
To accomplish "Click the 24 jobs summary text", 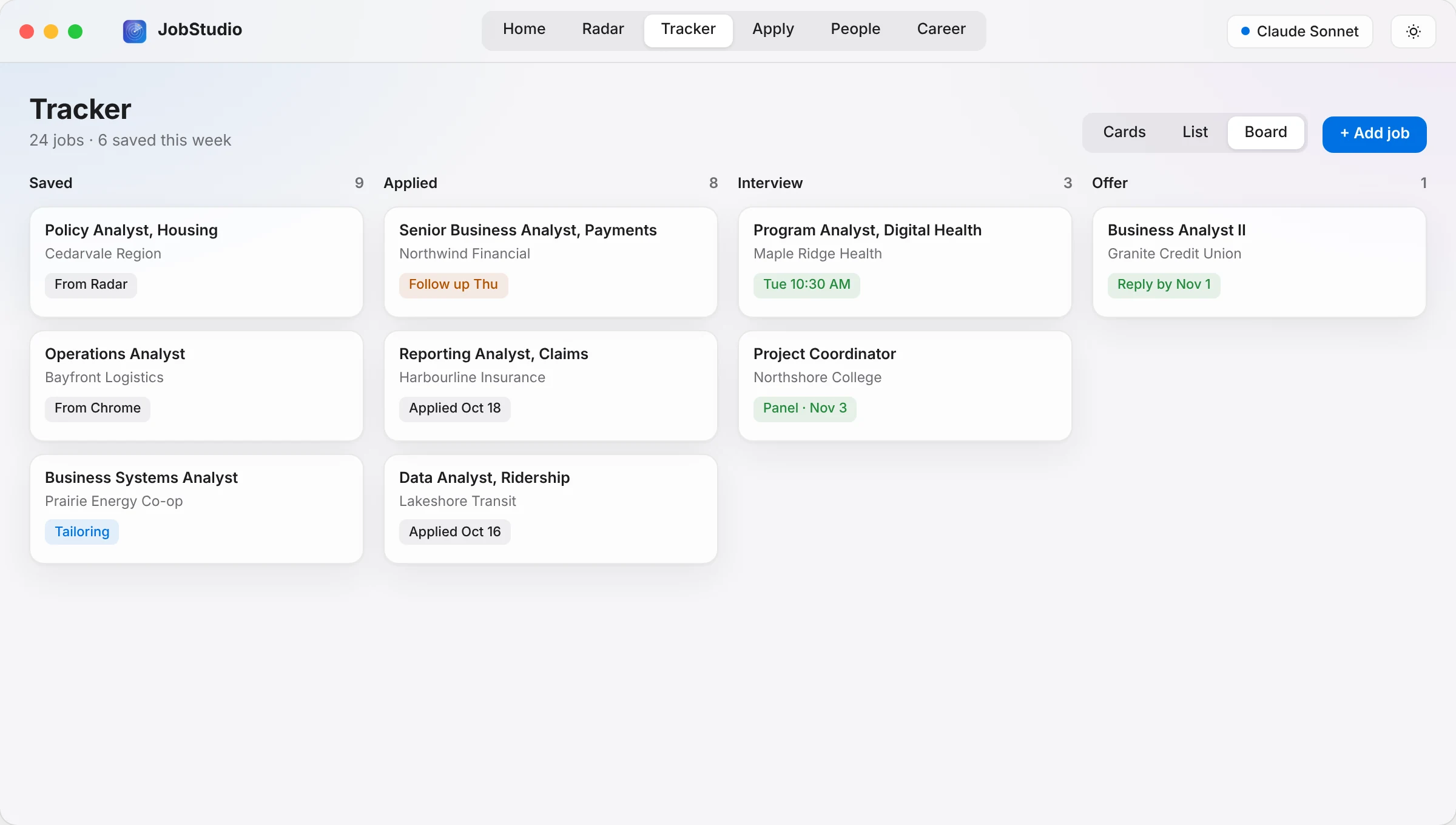I will click(x=130, y=141).
